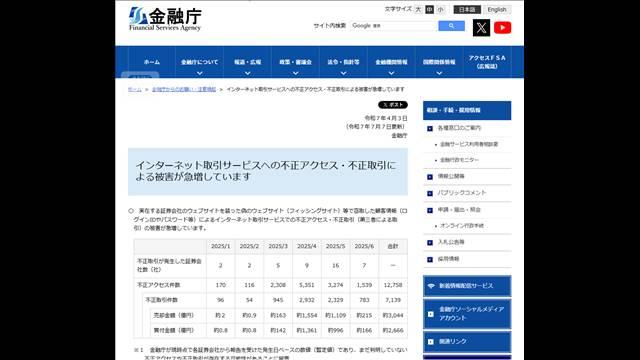Click the 不正取引件数 row label
Viewport: 640px width, 360px height.
(162, 300)
